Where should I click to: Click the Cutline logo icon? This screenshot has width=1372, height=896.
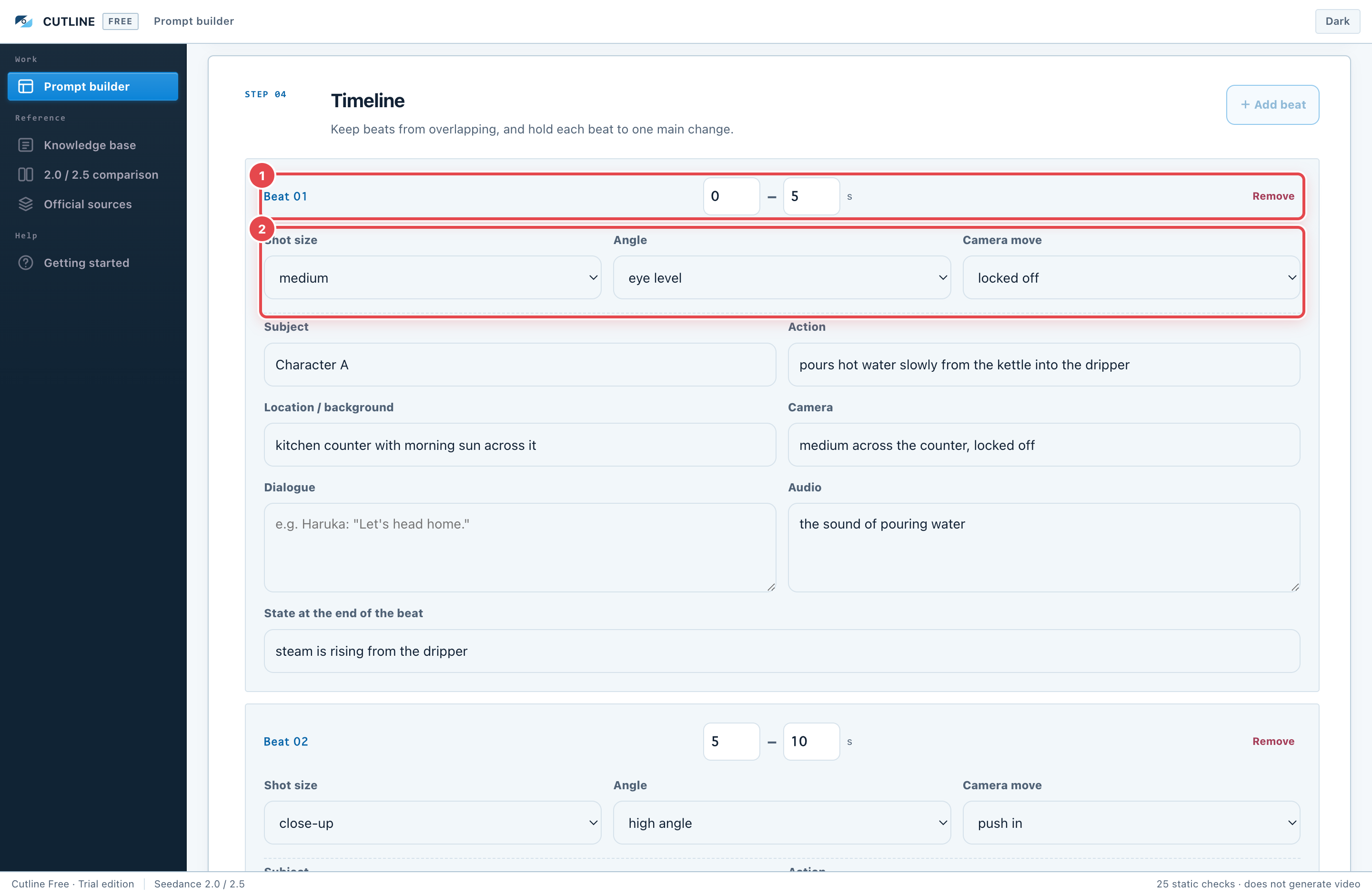click(x=23, y=21)
